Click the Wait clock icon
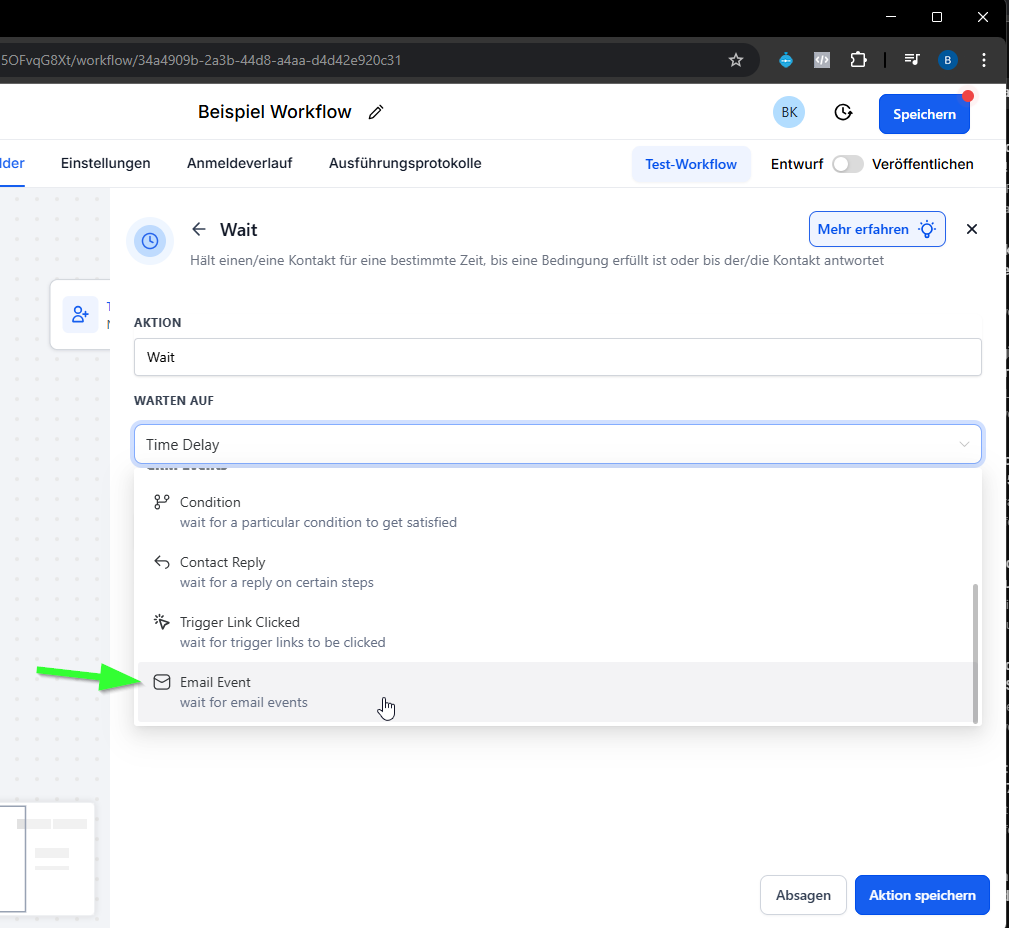The width and height of the screenshot is (1009, 928). coord(150,241)
